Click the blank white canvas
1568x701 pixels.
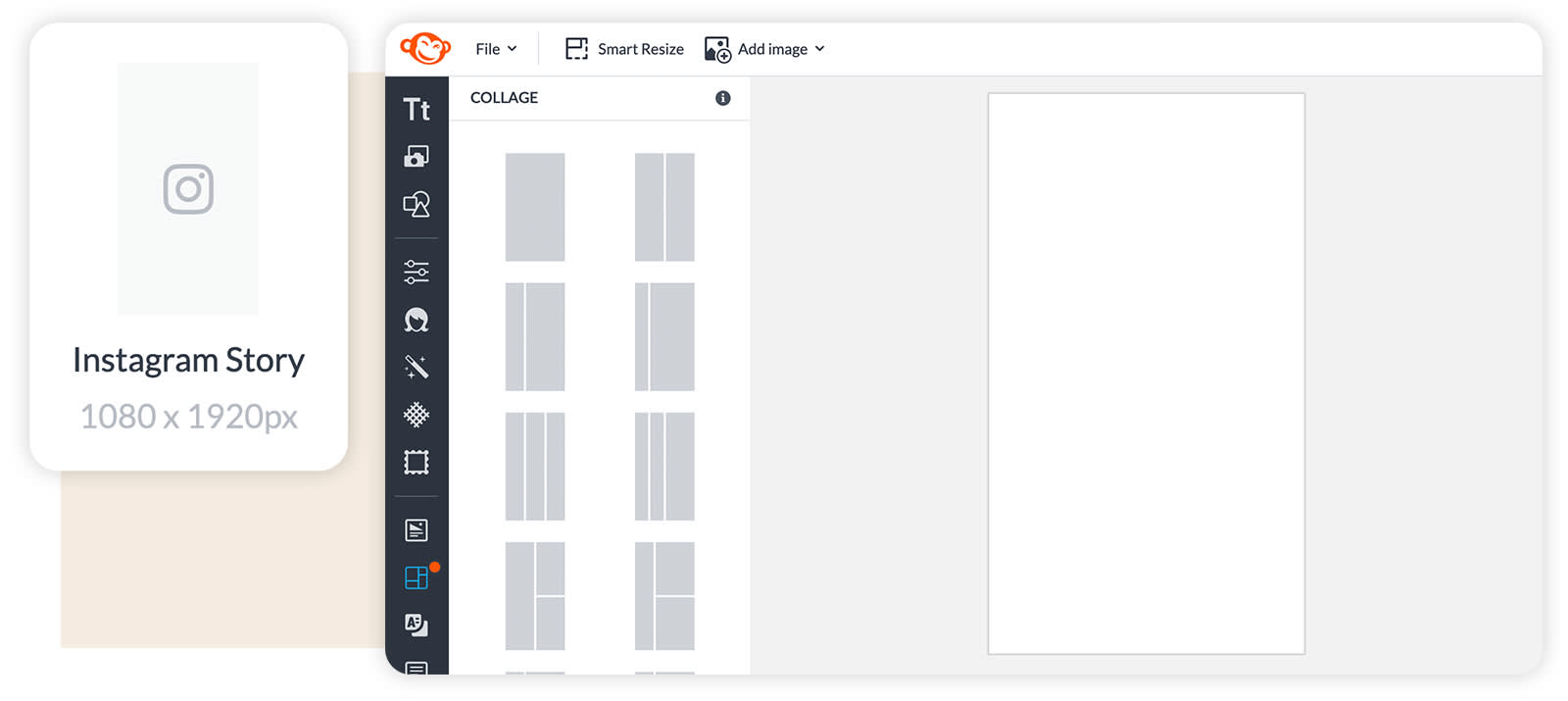(1147, 374)
